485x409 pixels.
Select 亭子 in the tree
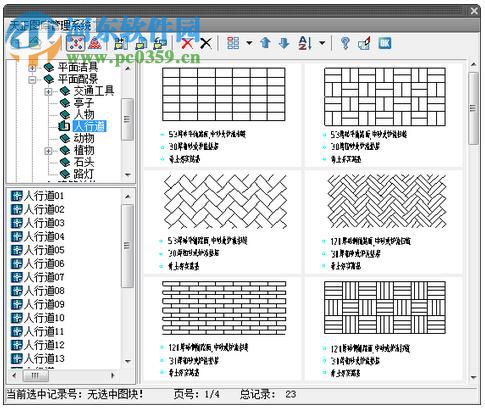84,103
